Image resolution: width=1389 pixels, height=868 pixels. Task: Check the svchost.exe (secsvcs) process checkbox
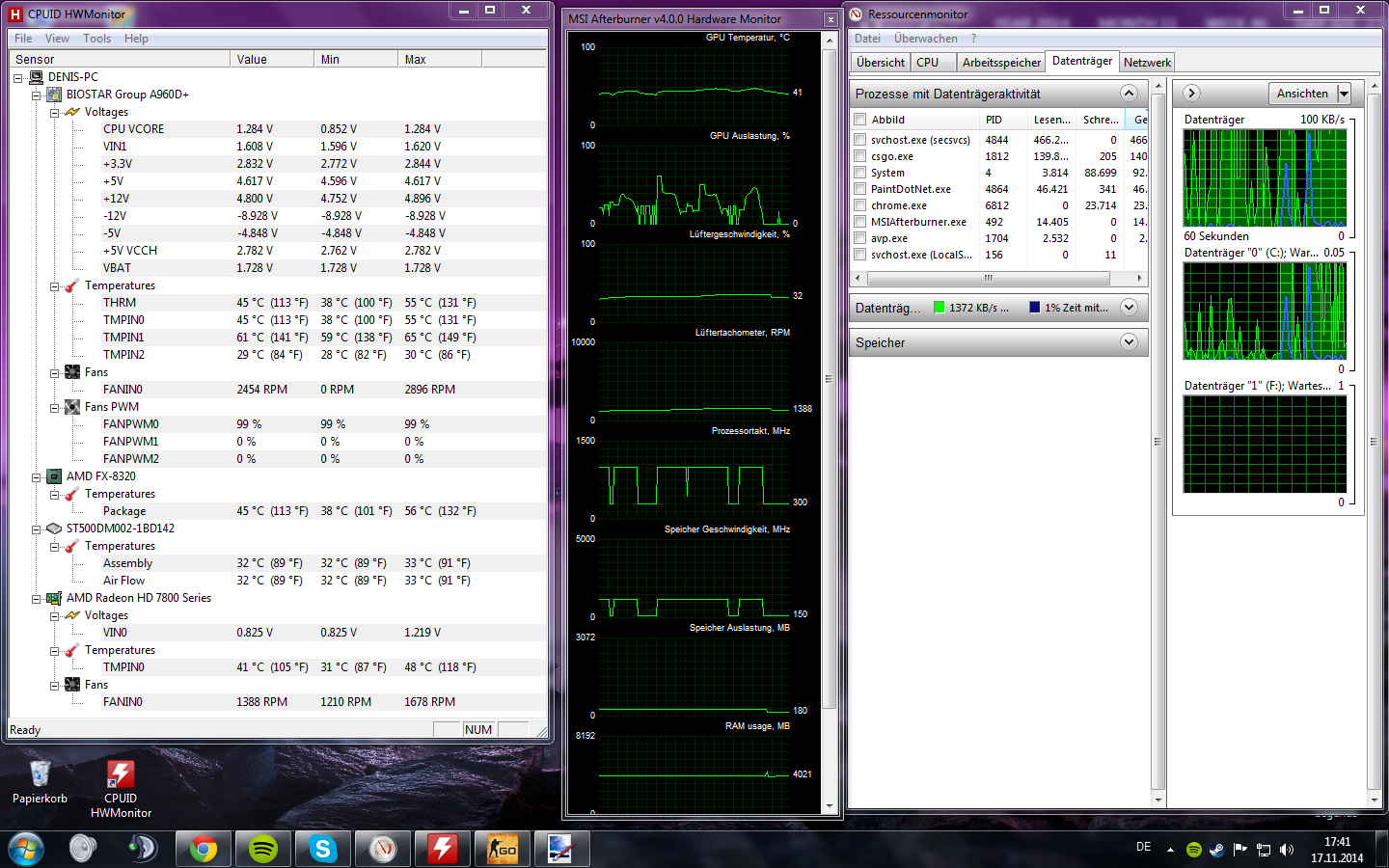point(859,140)
